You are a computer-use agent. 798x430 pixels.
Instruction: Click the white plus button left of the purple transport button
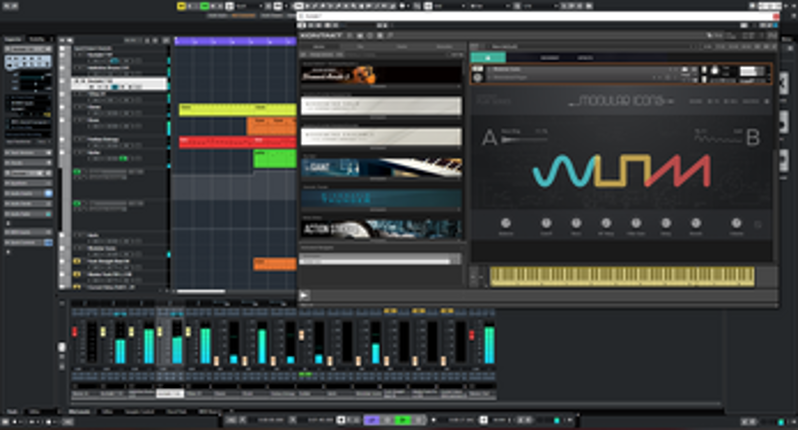click(341, 420)
